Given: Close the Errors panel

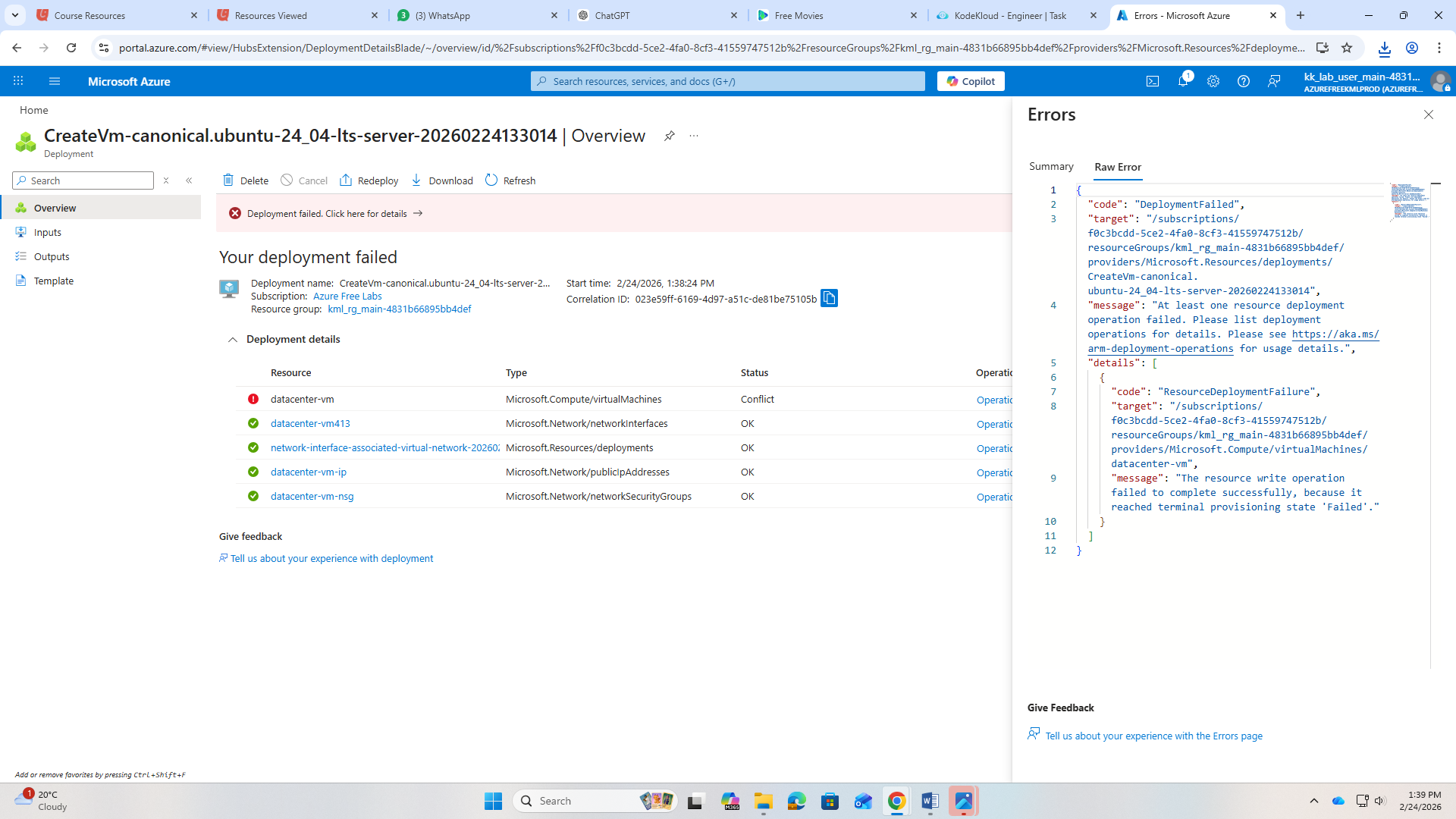Looking at the screenshot, I should tap(1429, 115).
